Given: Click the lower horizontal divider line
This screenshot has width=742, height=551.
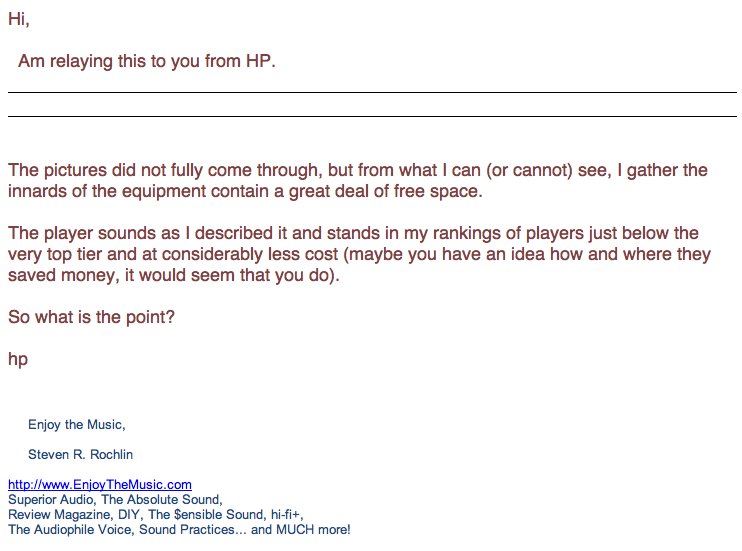Looking at the screenshot, I should 372,116.
